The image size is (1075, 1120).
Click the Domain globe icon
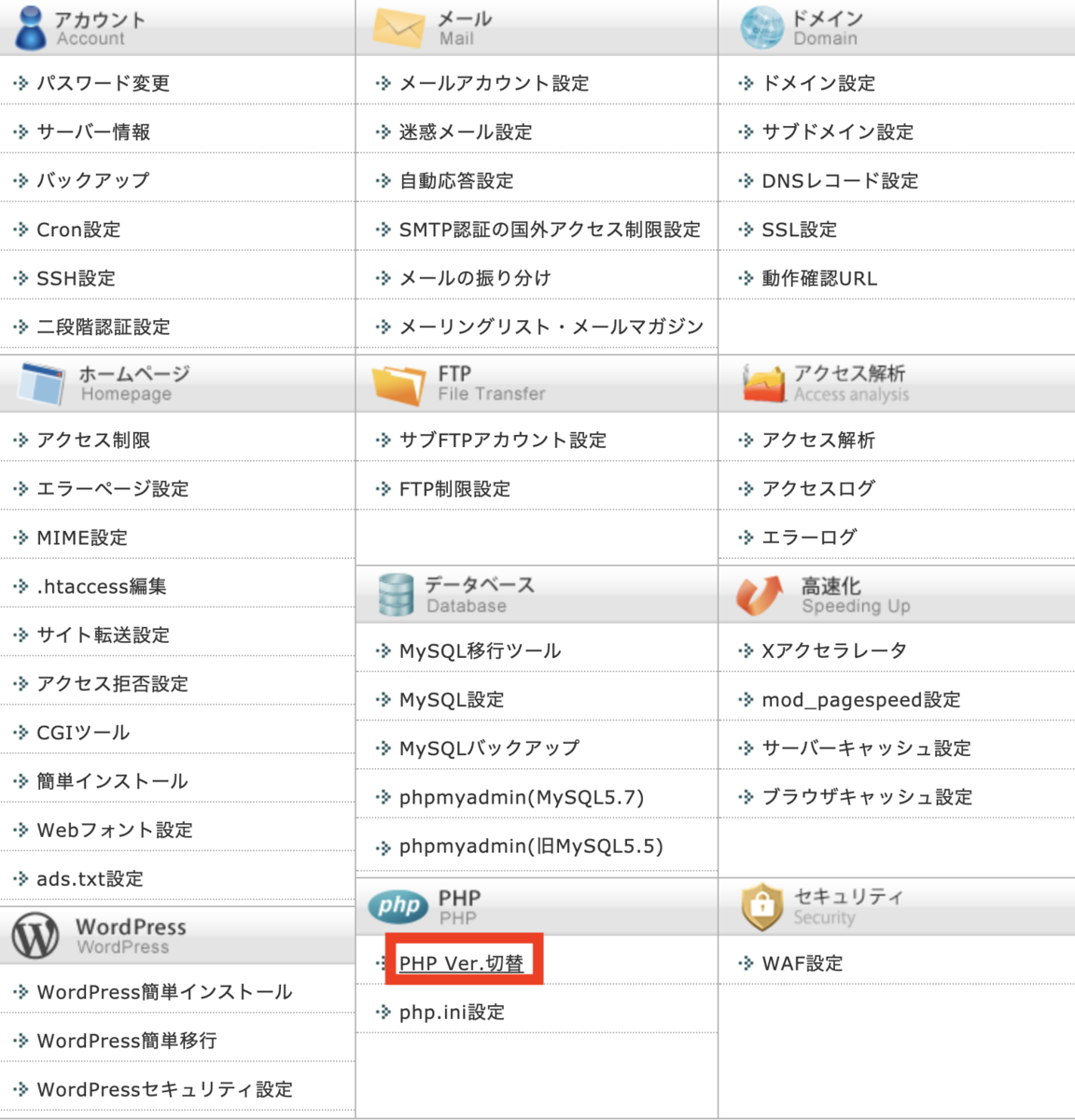click(x=761, y=27)
